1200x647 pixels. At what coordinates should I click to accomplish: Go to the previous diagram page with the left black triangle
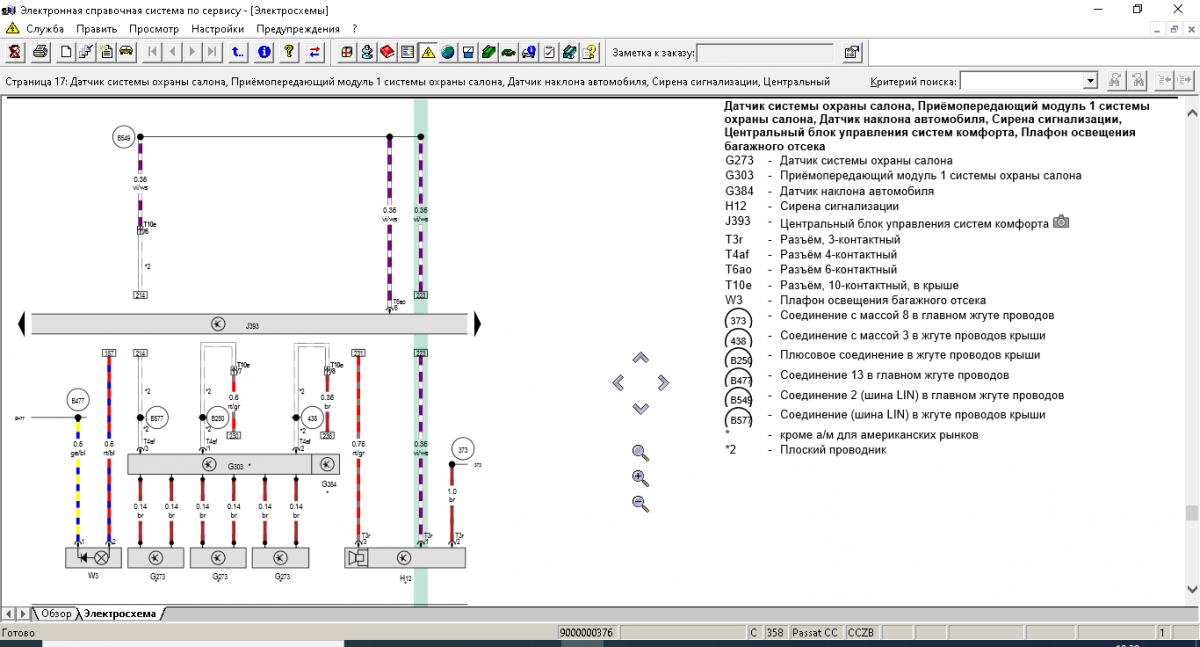tap(21, 324)
